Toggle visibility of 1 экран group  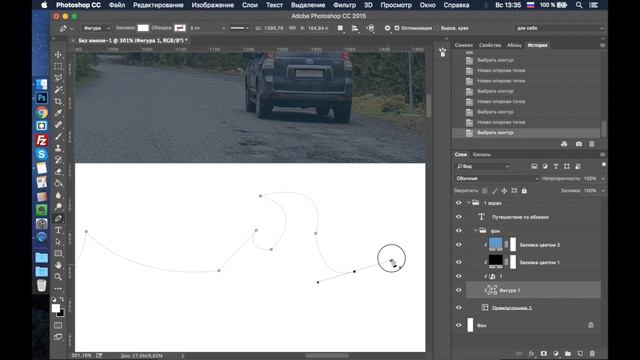(458, 203)
